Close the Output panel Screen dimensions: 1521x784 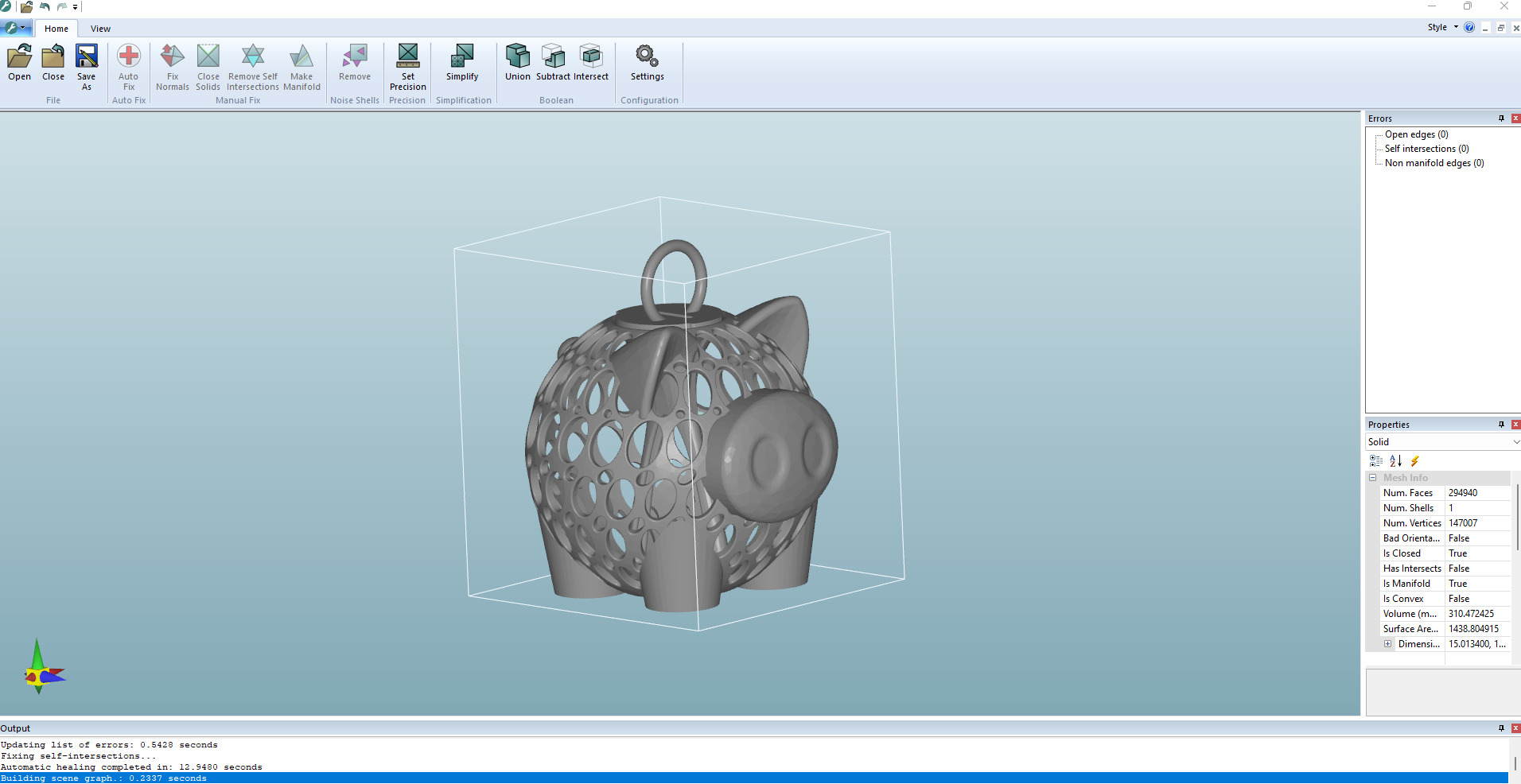pos(1515,728)
